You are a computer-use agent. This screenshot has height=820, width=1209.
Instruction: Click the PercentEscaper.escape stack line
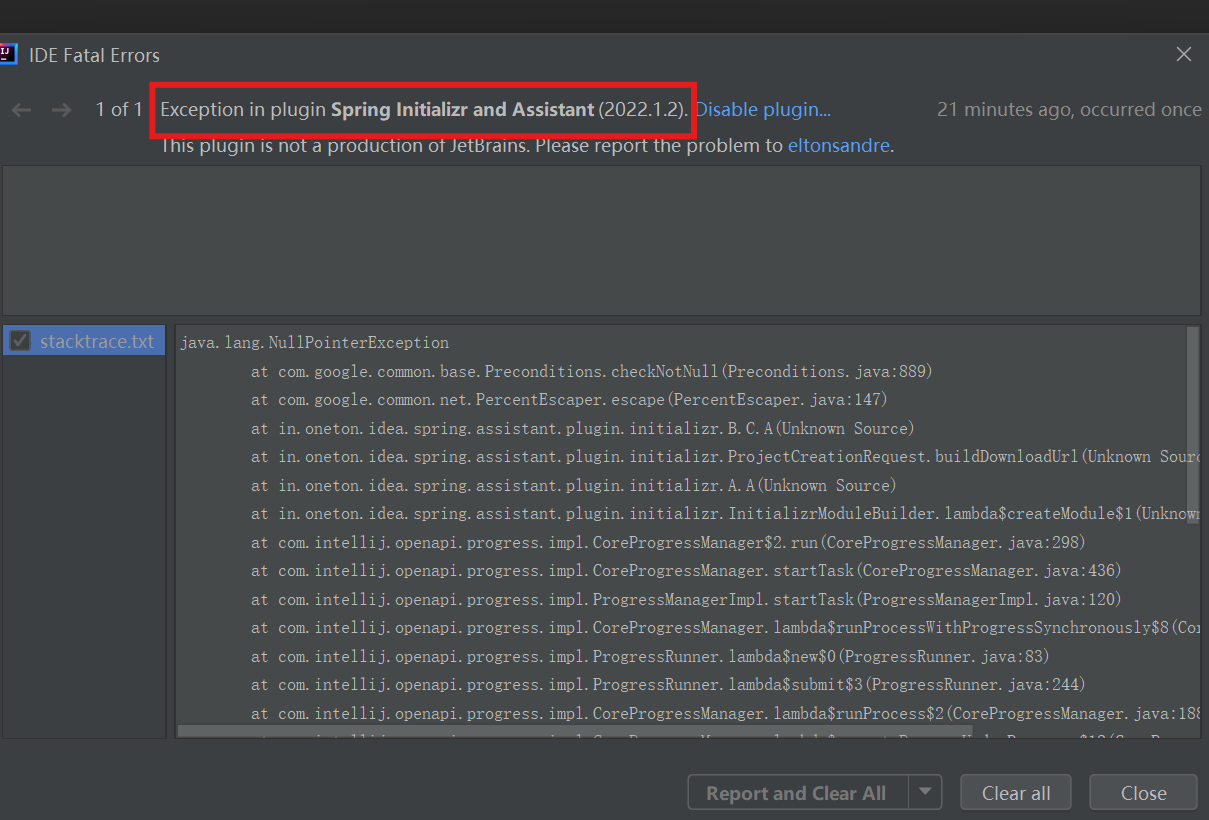pyautogui.click(x=569, y=399)
